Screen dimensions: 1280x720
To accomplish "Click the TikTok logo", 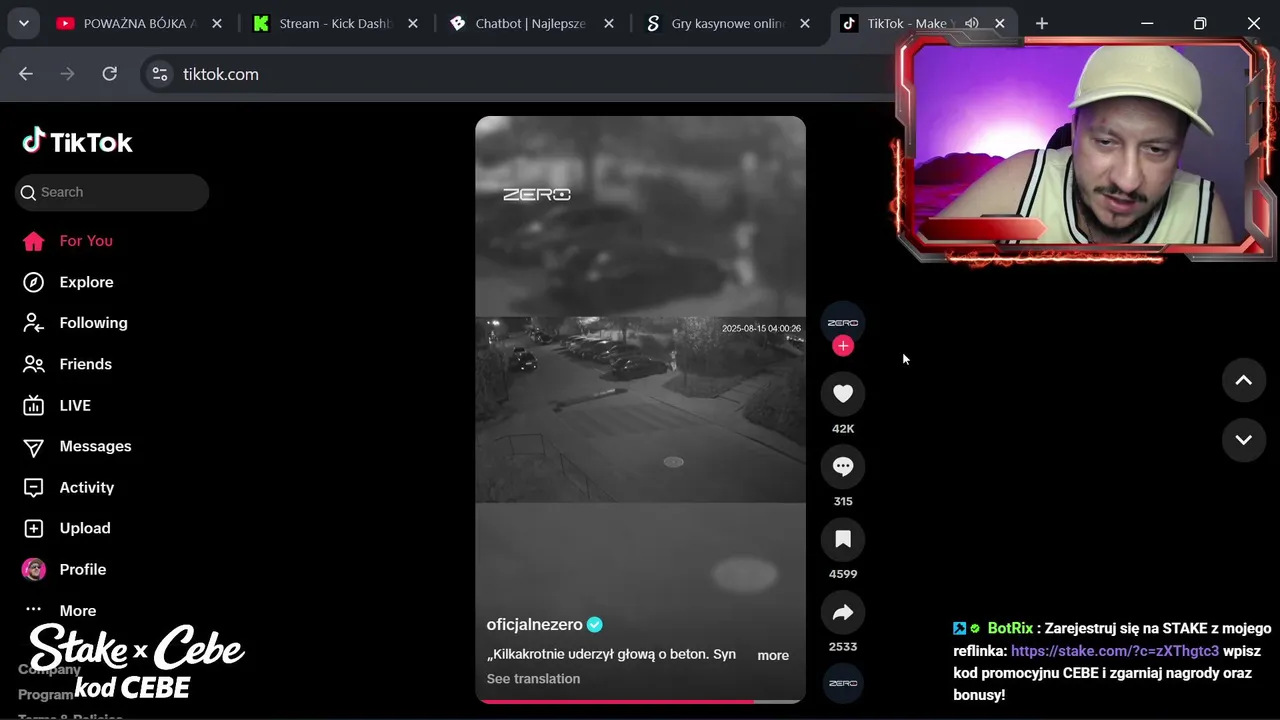I will [x=77, y=142].
